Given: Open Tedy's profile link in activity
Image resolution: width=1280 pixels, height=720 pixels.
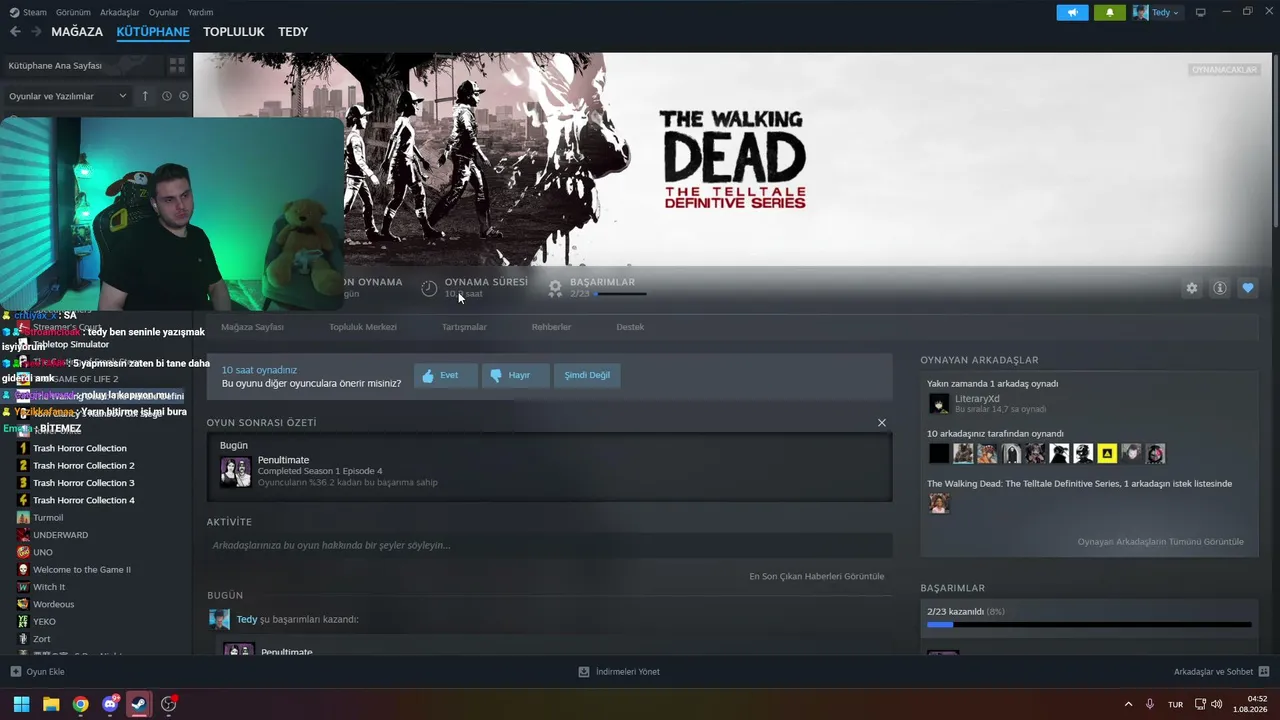Looking at the screenshot, I should coord(246,619).
